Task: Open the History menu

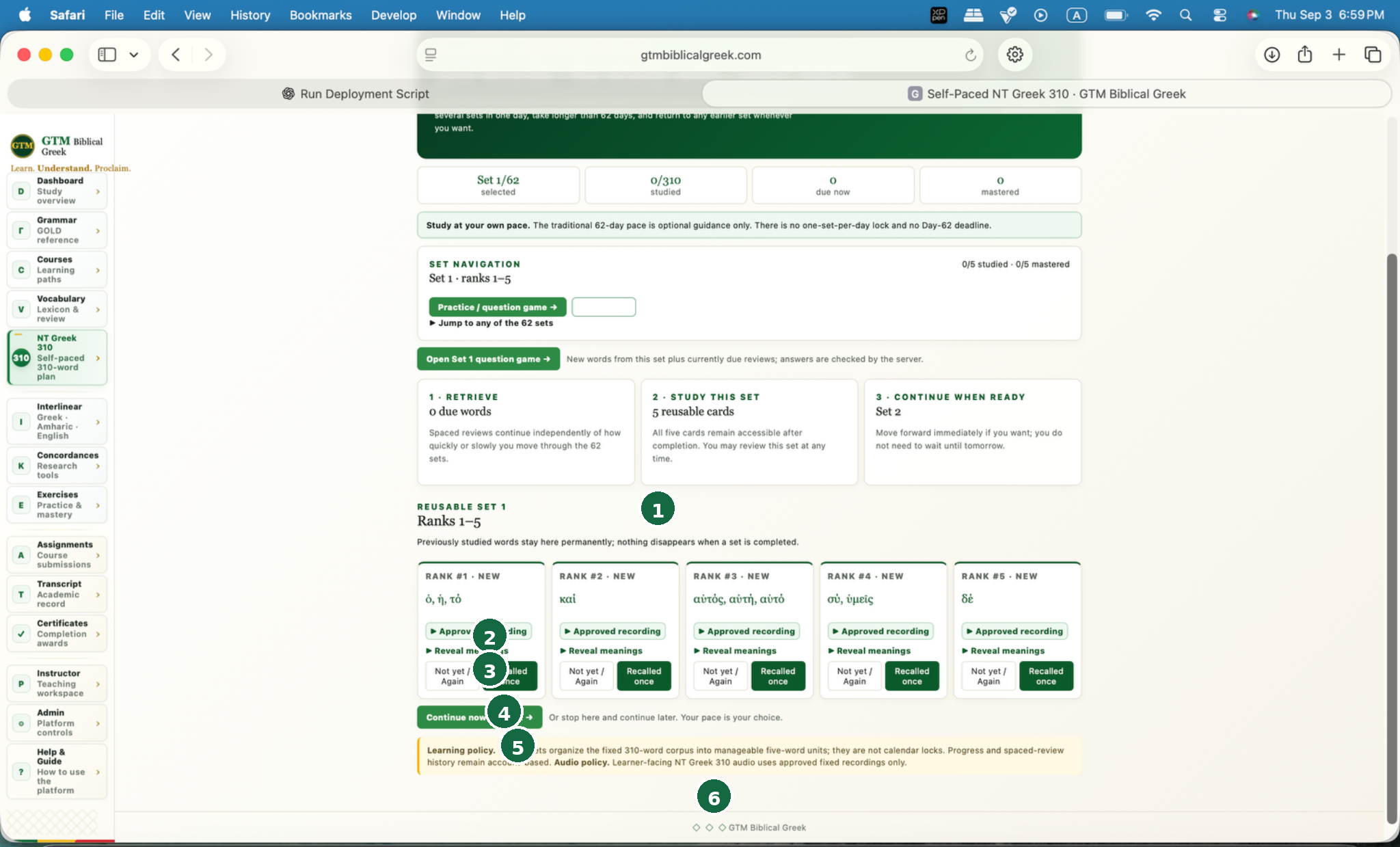Action: pos(250,15)
